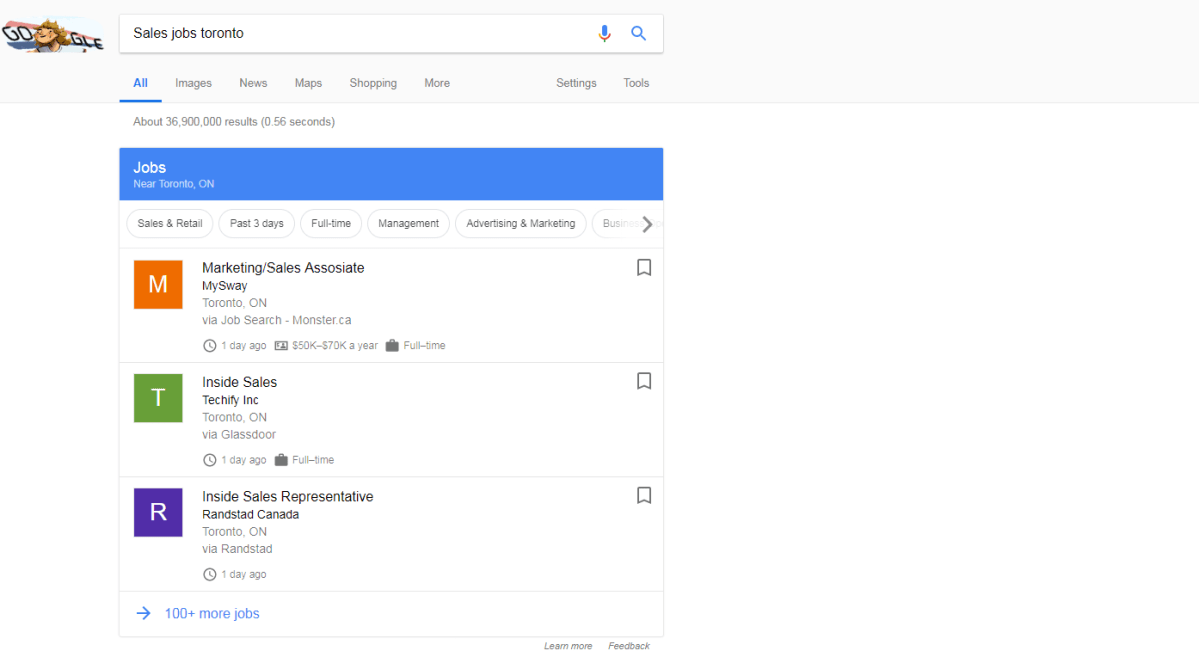This screenshot has width=1199, height=657.
Task: Click clock icon on MySway listing
Action: coord(210,346)
